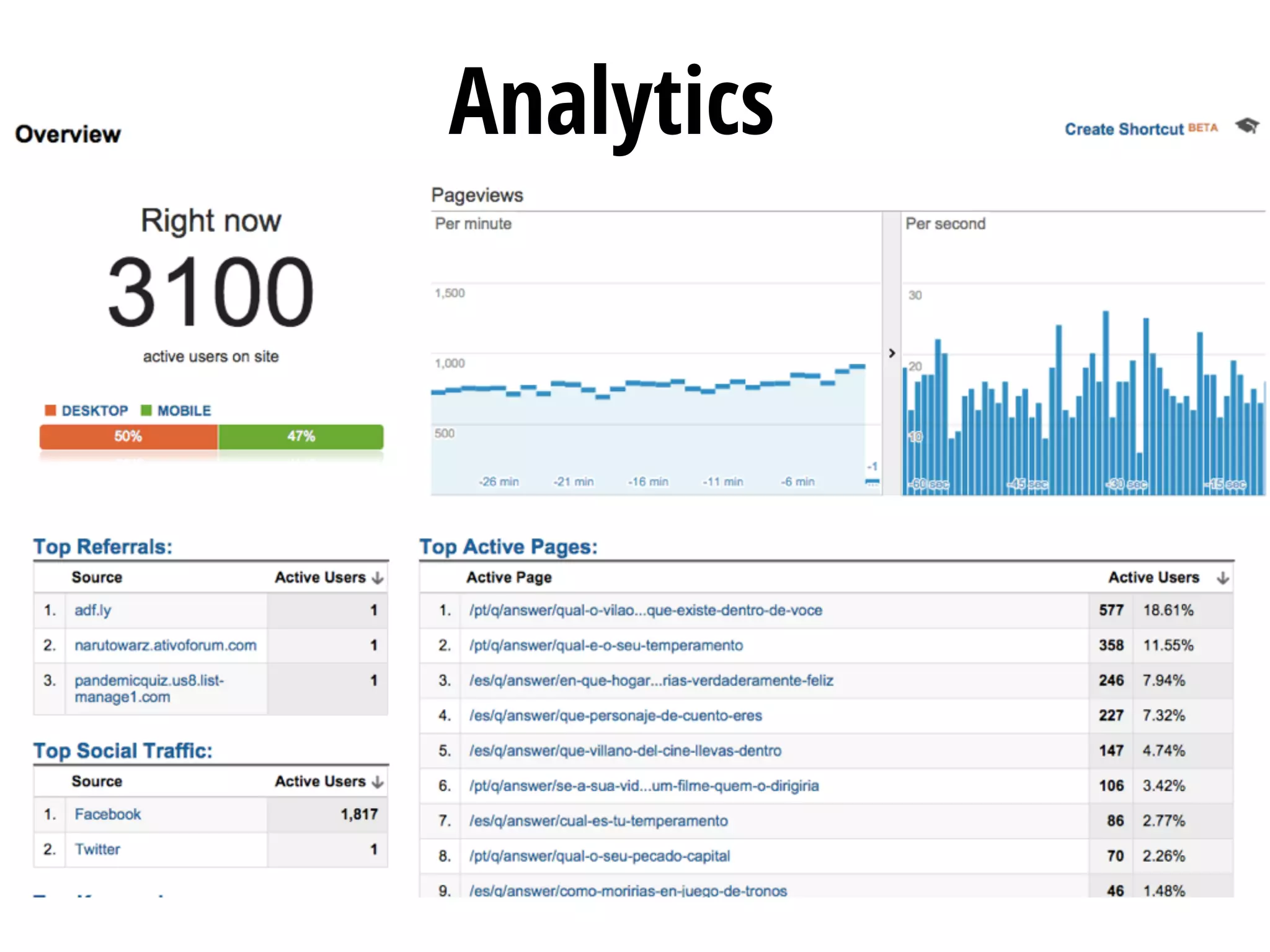
Task: Open page /pt/q/answer/qual-e-o-seu-temperamento
Action: (606, 646)
